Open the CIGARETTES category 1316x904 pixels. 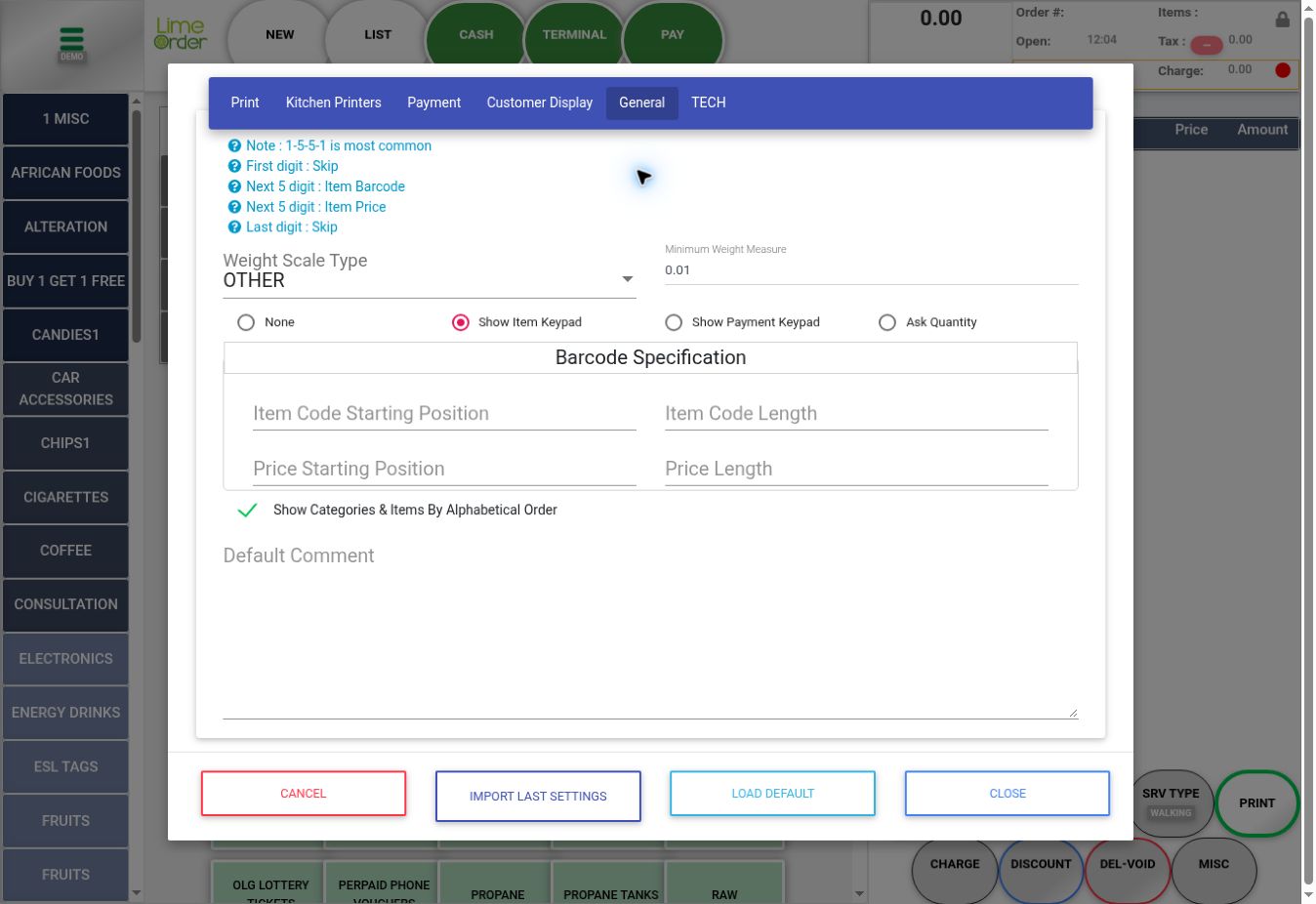click(x=65, y=497)
